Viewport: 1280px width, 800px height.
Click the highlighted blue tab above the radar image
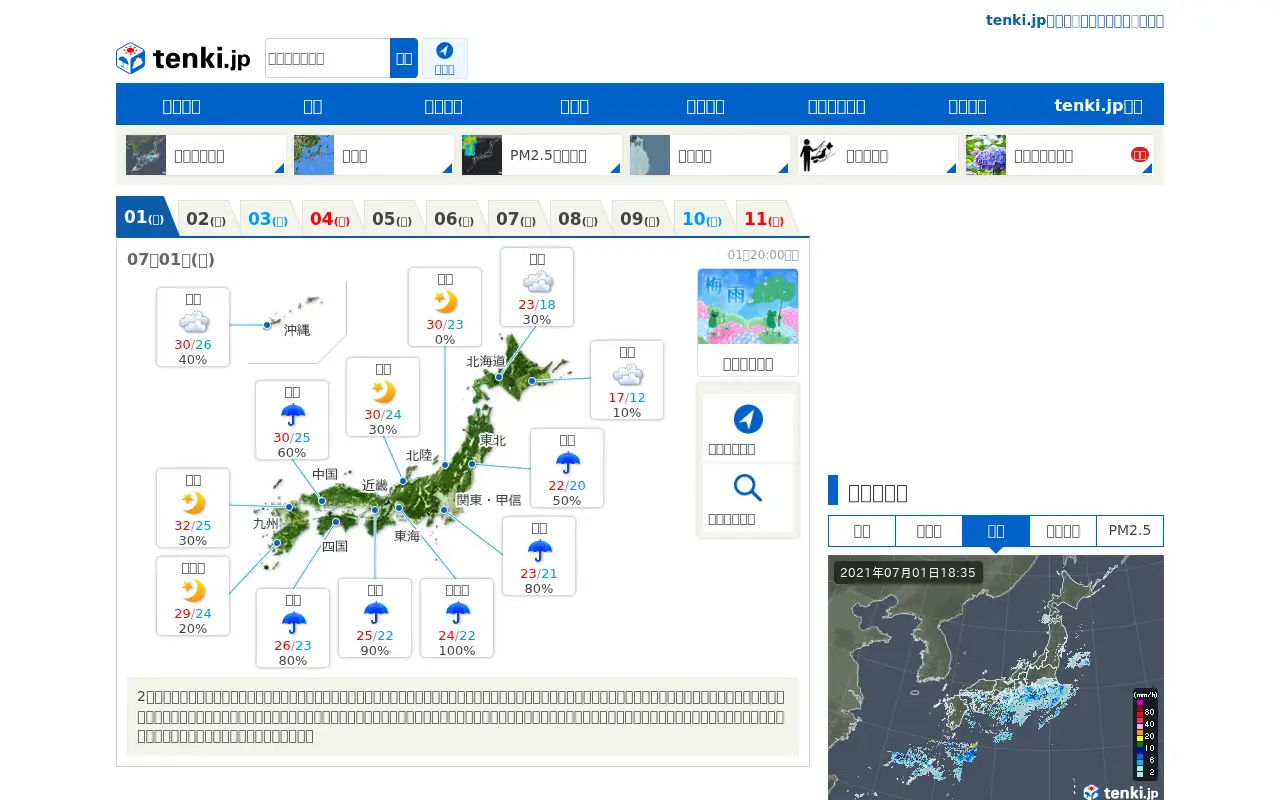coord(996,531)
